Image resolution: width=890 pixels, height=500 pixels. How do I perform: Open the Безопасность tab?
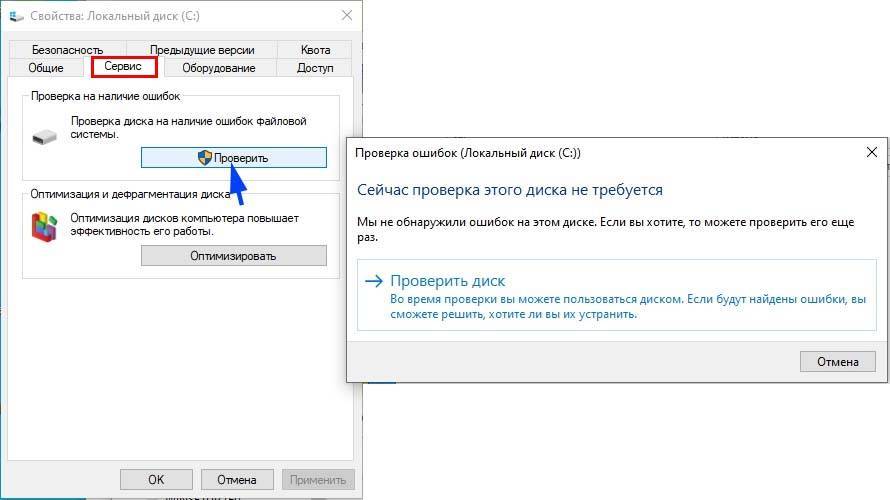click(x=68, y=49)
